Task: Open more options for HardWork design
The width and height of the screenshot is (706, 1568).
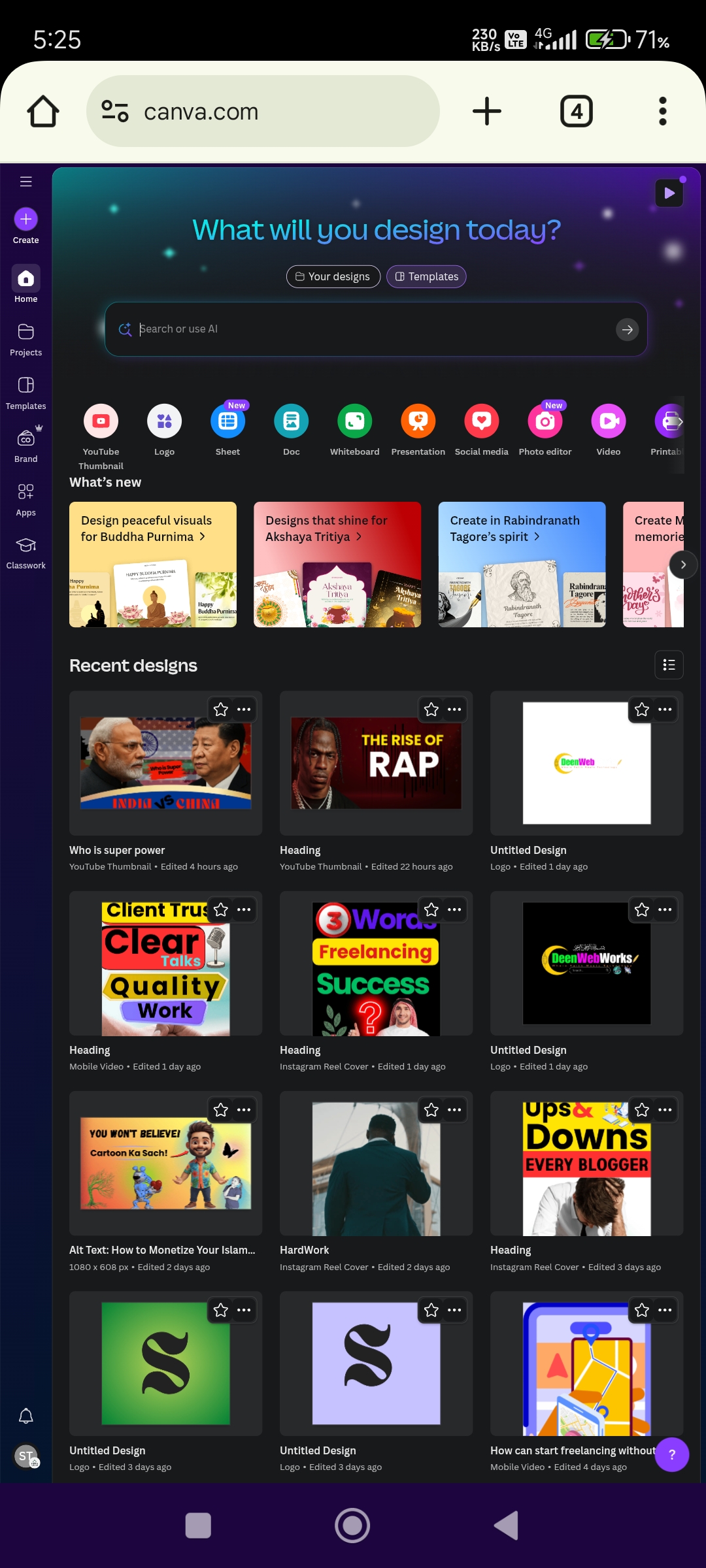Action: pos(454,1110)
